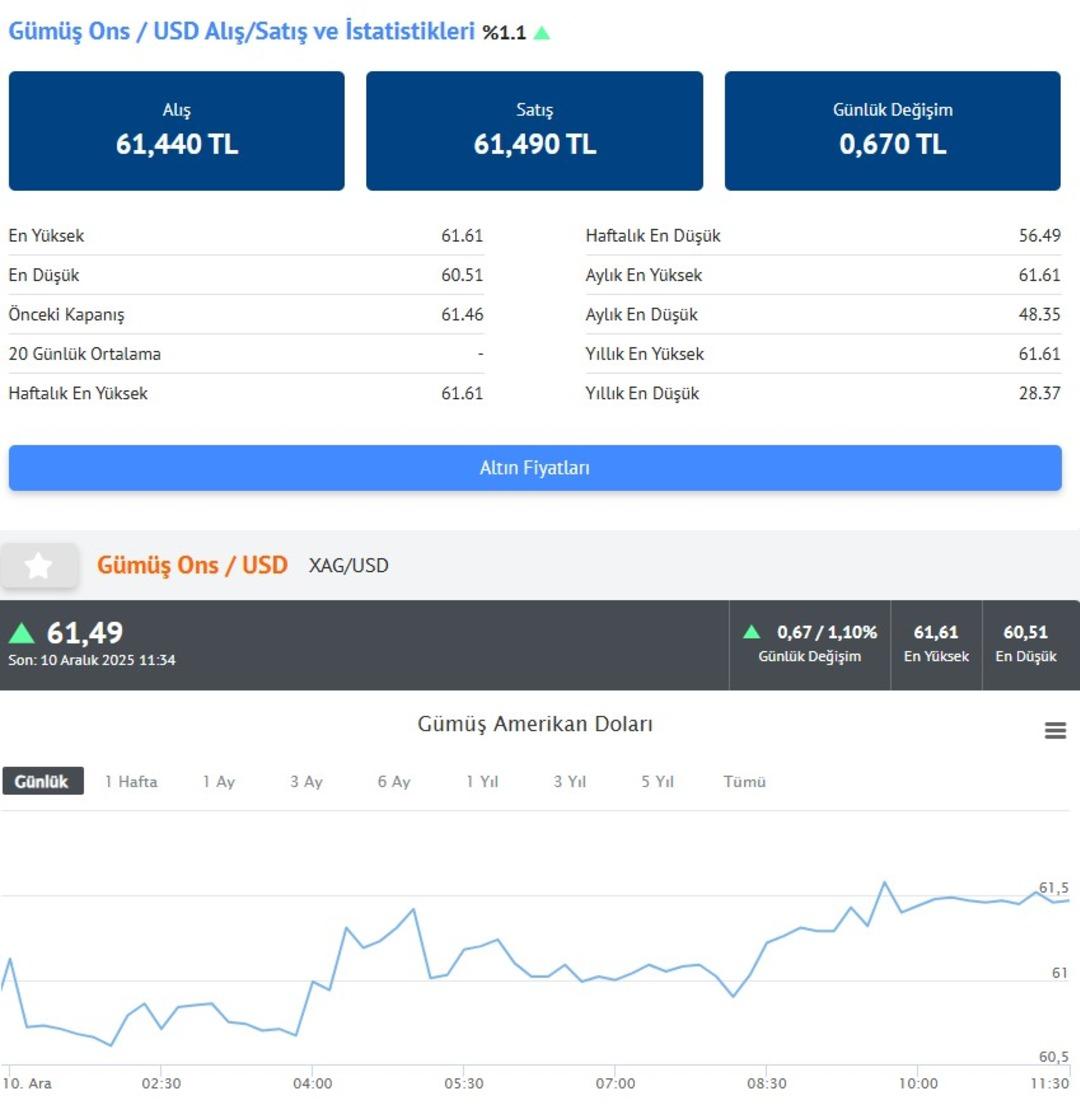
Task: Select the 6 Ay chart period
Action: (x=394, y=782)
